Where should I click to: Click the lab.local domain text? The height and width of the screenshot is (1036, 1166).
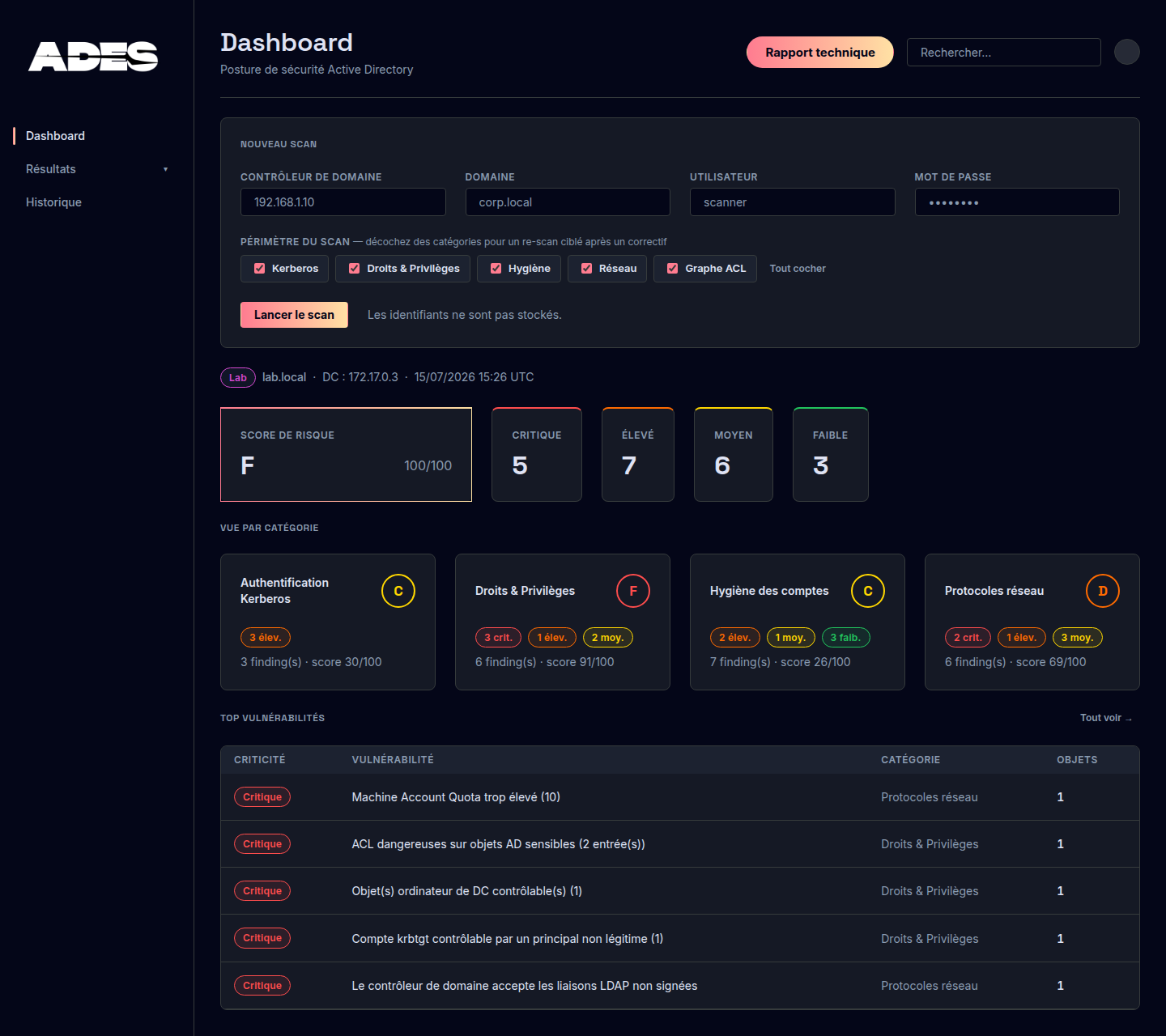(x=284, y=377)
